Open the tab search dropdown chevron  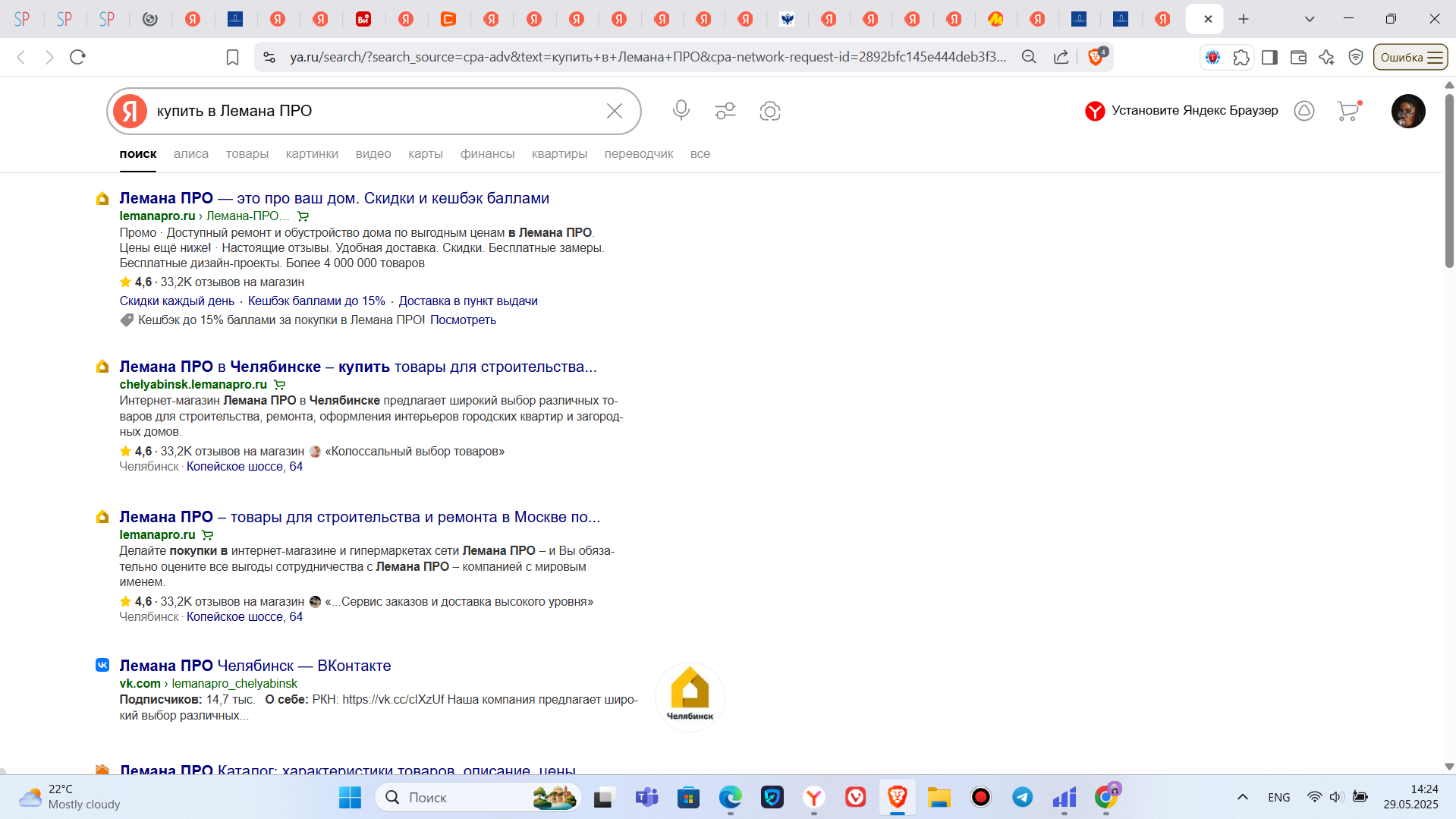tap(1310, 19)
